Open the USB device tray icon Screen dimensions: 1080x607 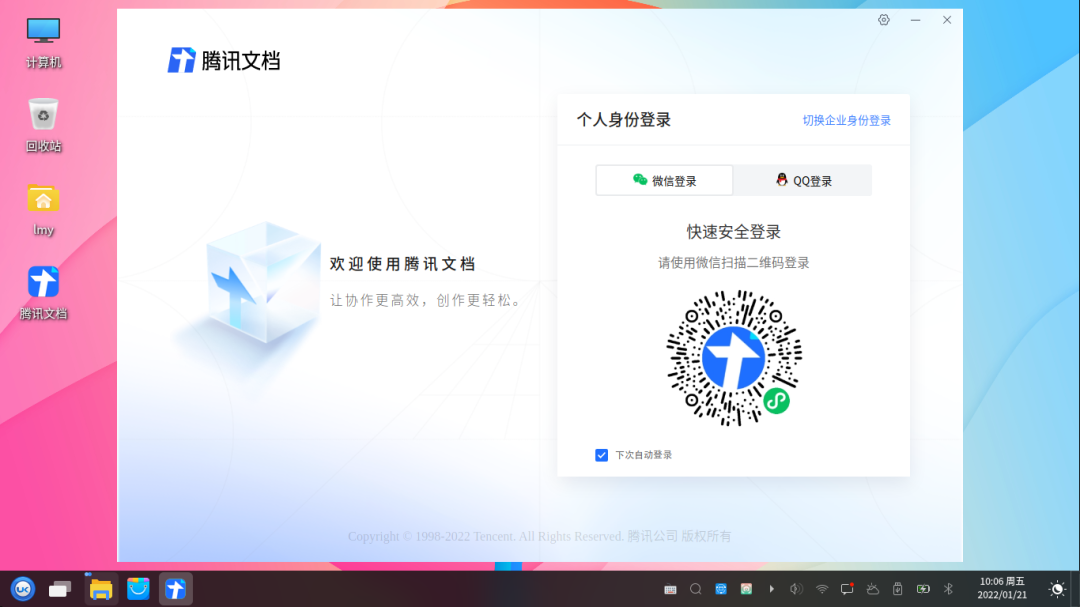pos(897,589)
